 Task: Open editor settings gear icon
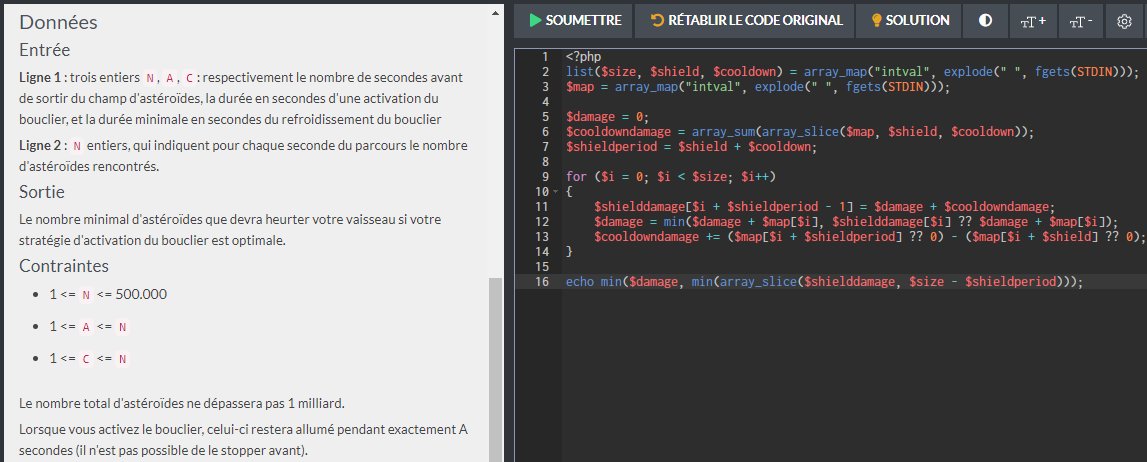[1124, 20]
